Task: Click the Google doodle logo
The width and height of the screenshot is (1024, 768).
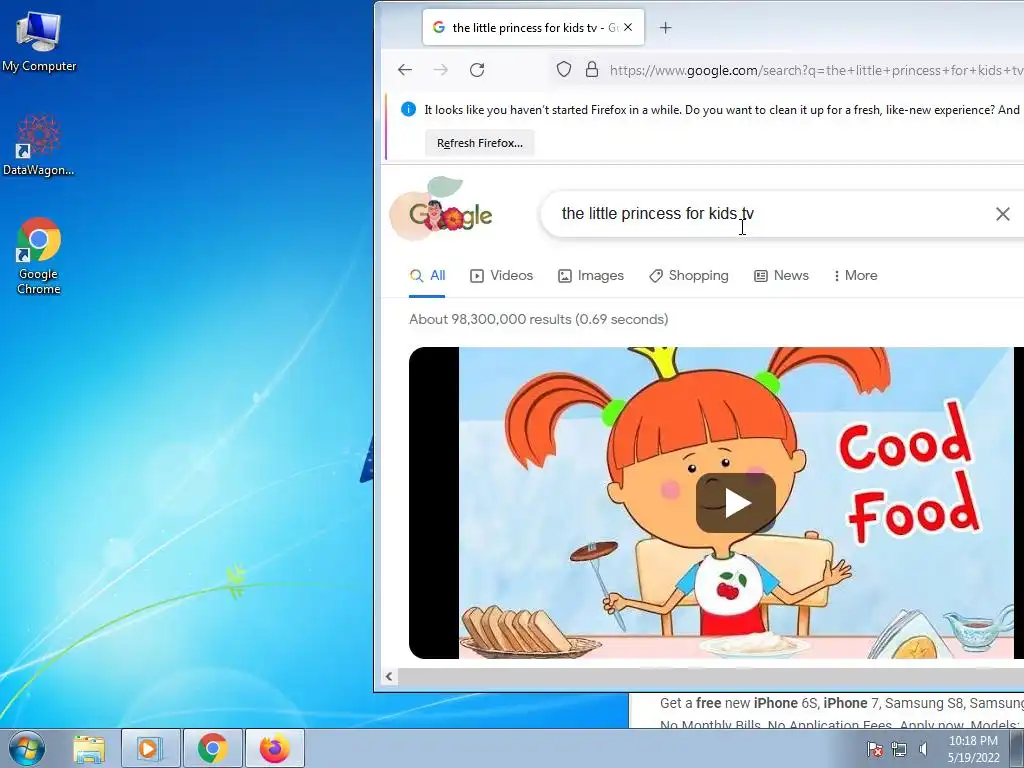Action: 441,209
